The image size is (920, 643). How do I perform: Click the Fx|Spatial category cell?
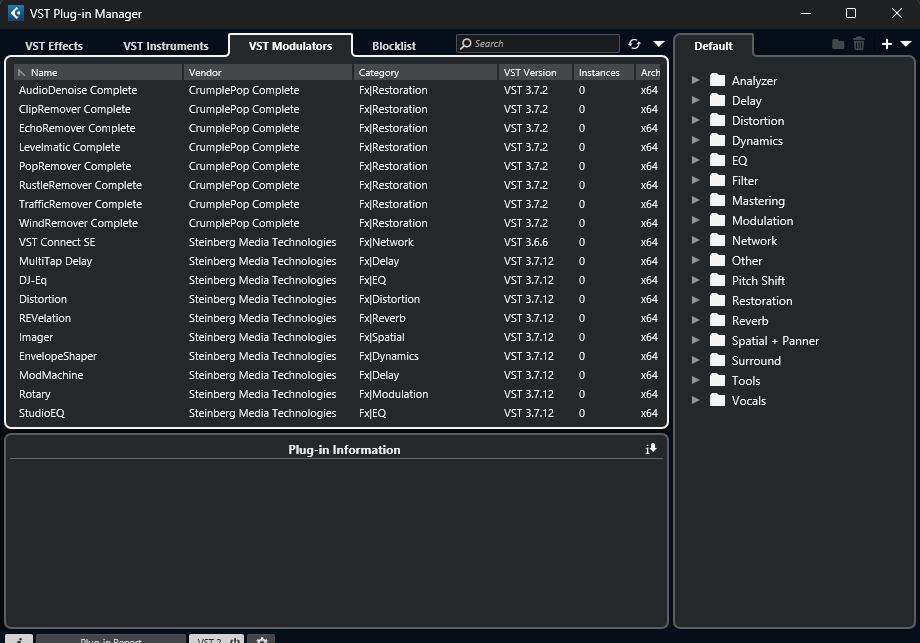click(381, 337)
